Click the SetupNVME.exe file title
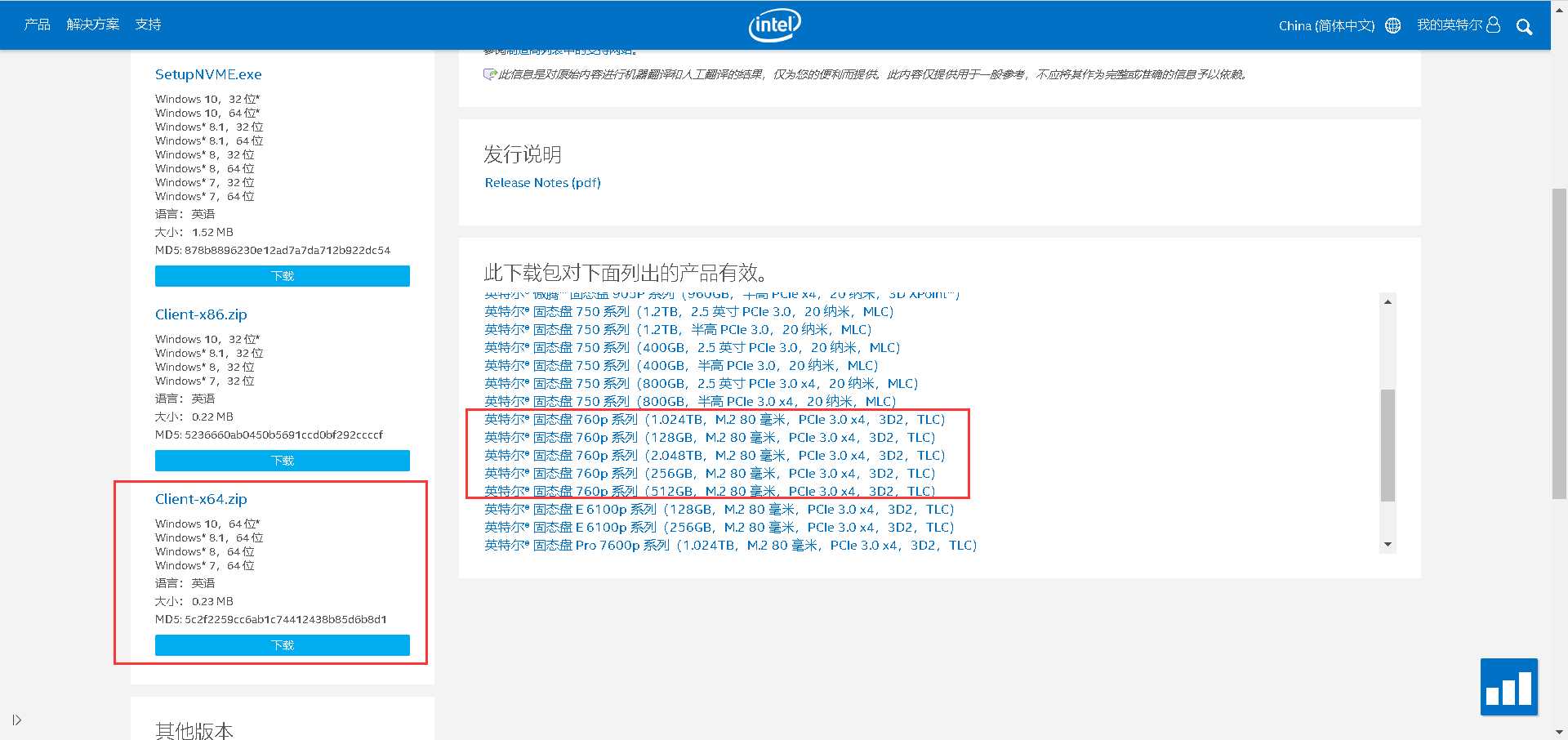1568x740 pixels. [x=208, y=74]
